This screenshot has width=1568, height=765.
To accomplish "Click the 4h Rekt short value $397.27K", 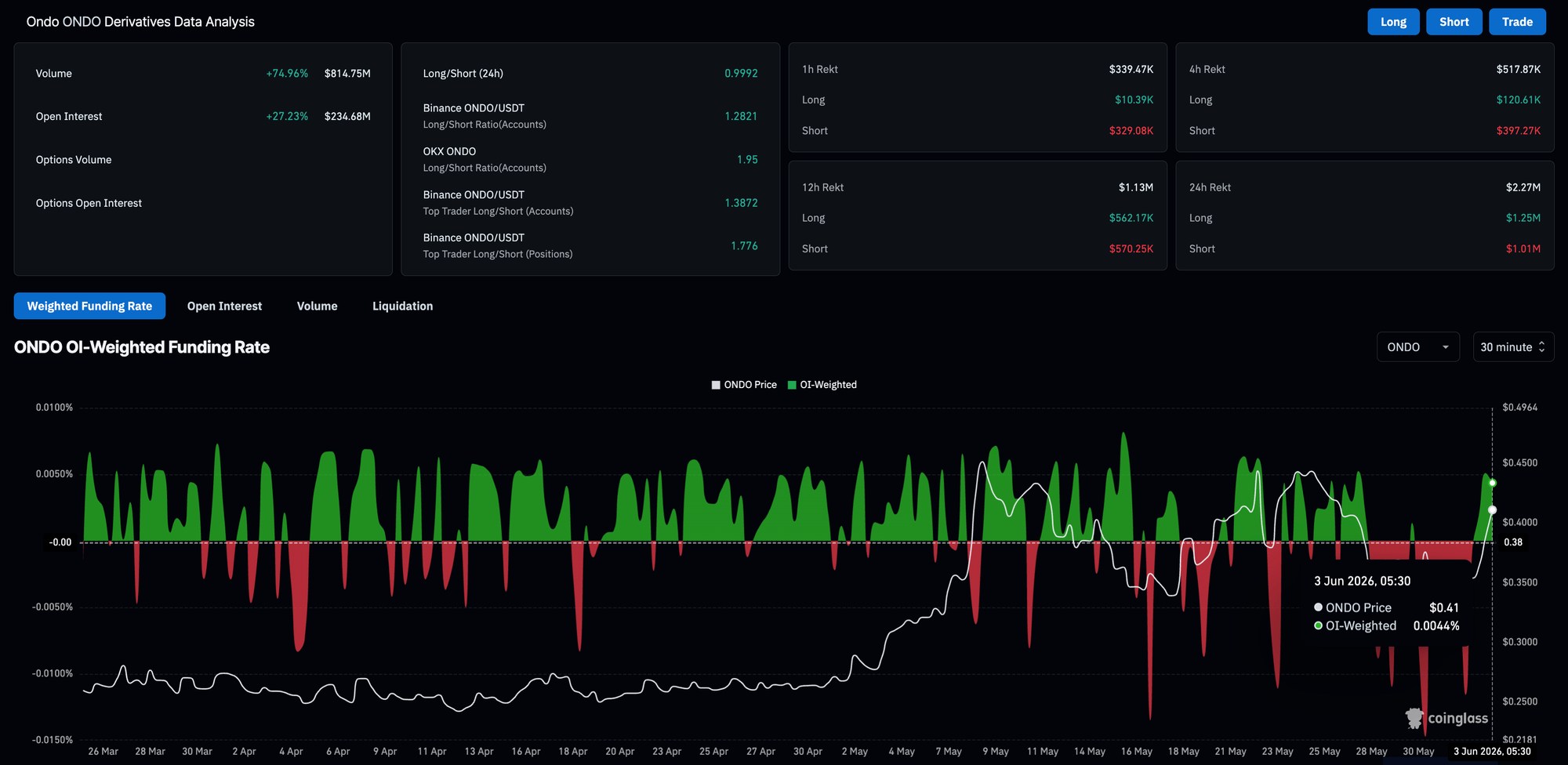I will tap(1519, 131).
